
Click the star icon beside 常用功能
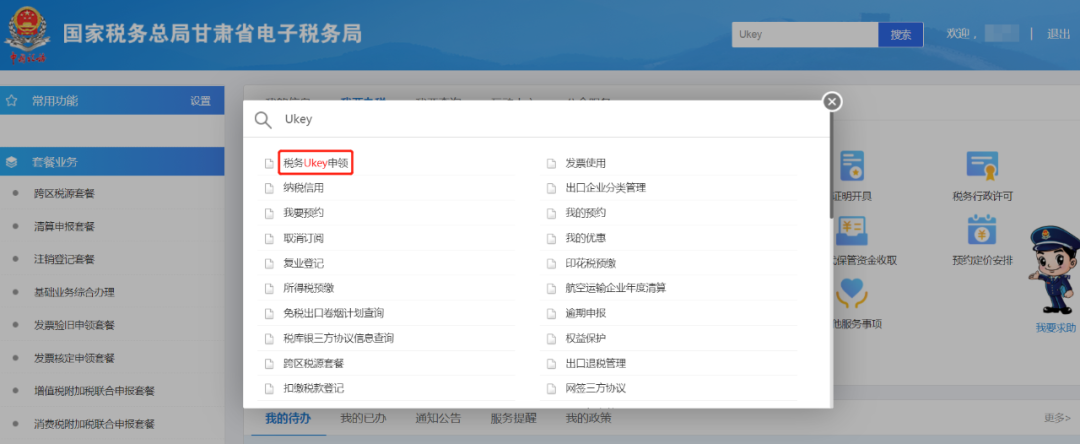pyautogui.click(x=12, y=101)
